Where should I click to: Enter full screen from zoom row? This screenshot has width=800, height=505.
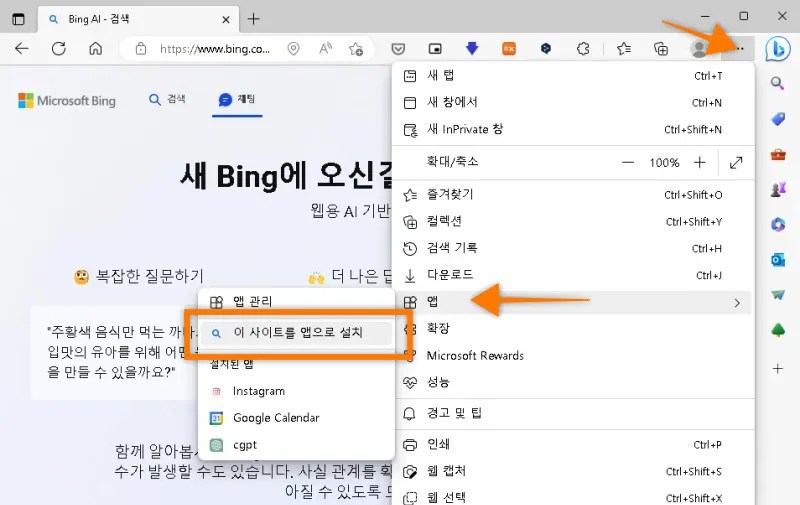coord(736,163)
